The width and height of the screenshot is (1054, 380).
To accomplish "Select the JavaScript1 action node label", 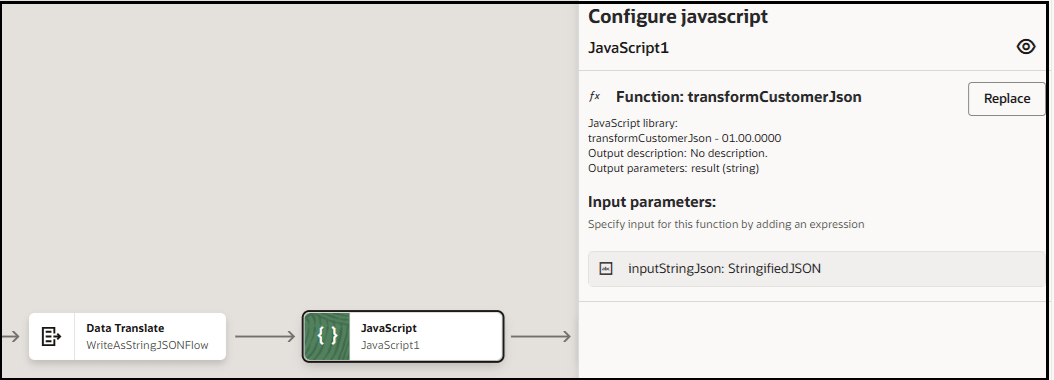I will [390, 345].
